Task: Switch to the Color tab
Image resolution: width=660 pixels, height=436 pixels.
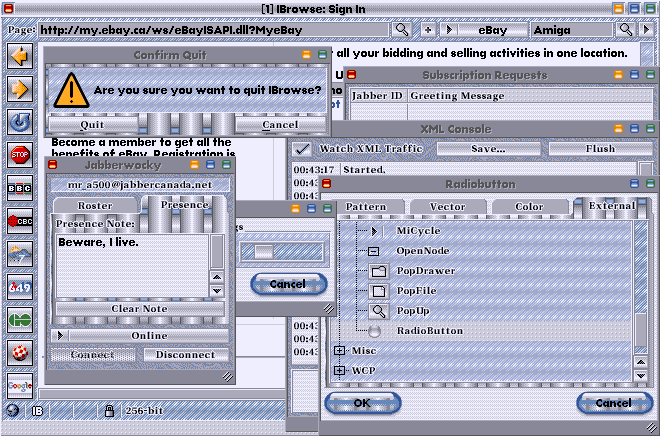Action: 529,206
